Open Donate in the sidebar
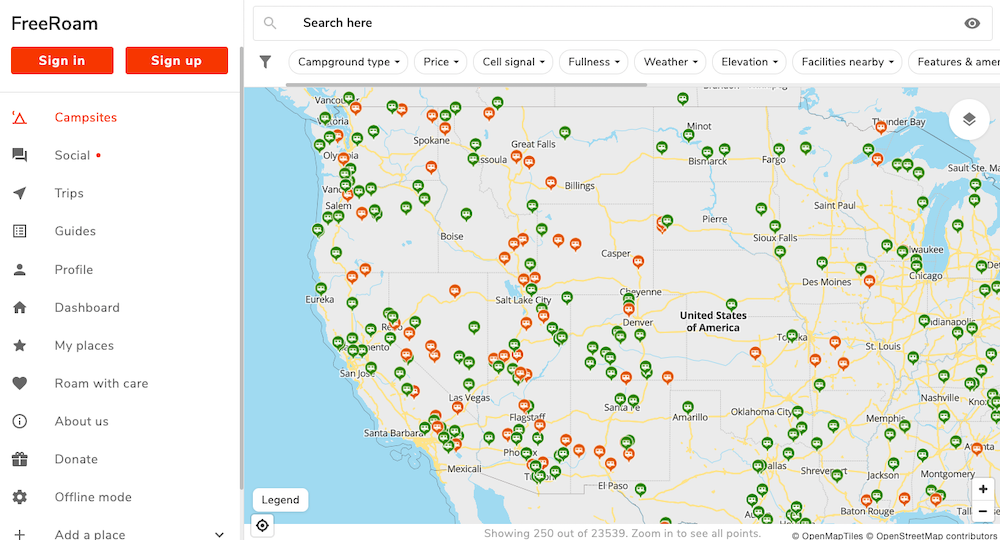The height and width of the screenshot is (540, 1000). 76,459
